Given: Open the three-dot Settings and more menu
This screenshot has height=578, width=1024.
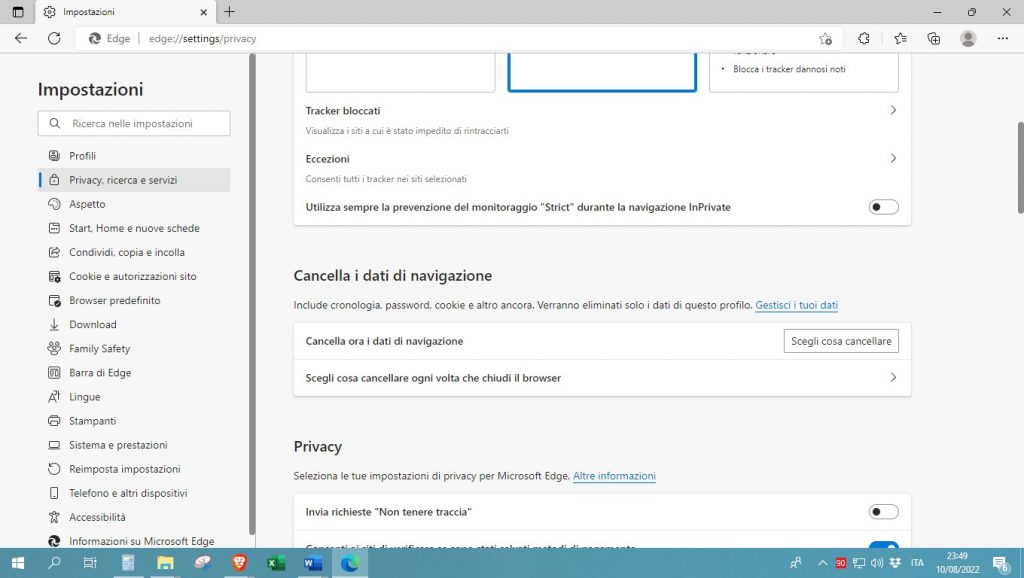Looking at the screenshot, I should [1002, 38].
